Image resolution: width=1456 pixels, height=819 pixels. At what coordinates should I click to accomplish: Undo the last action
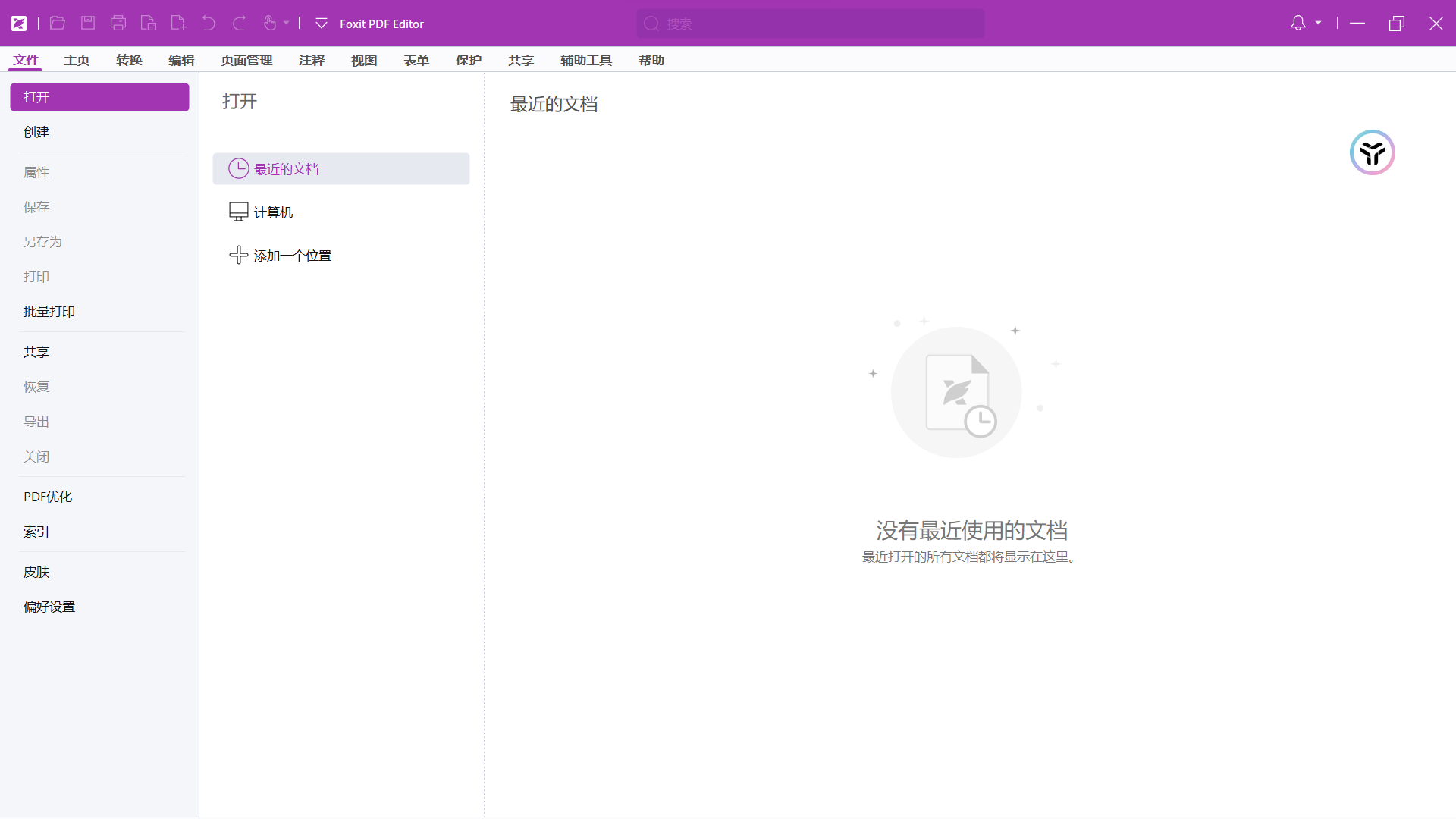click(x=209, y=23)
